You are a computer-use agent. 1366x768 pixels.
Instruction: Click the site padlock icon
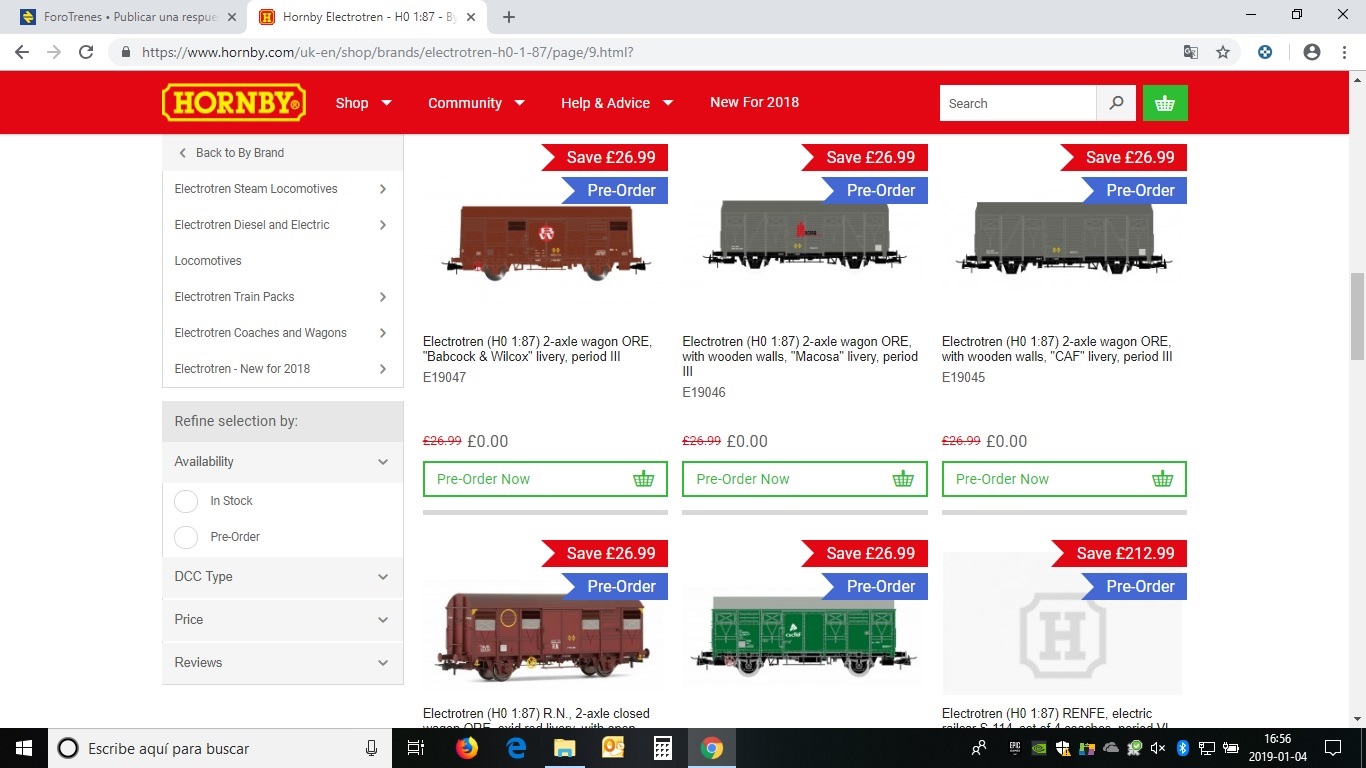(x=126, y=53)
